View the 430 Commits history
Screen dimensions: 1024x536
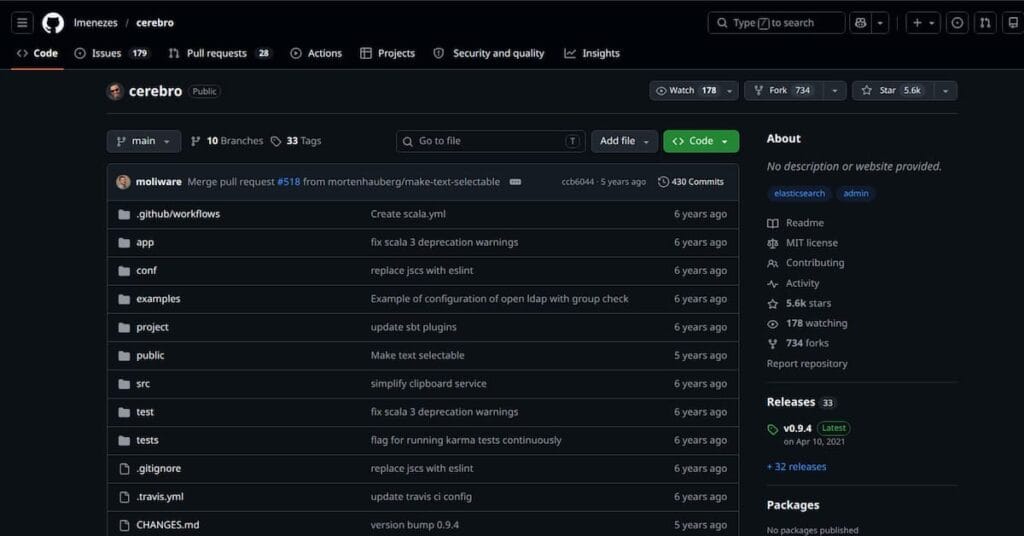(691, 182)
